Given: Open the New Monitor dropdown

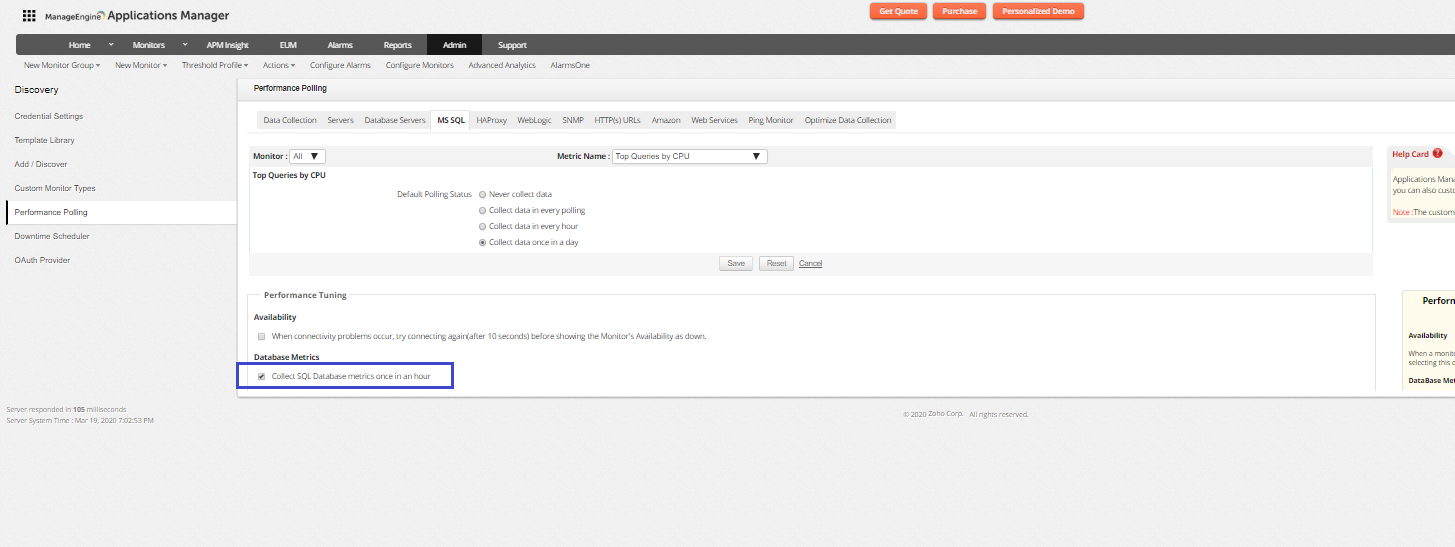Looking at the screenshot, I should click(141, 65).
